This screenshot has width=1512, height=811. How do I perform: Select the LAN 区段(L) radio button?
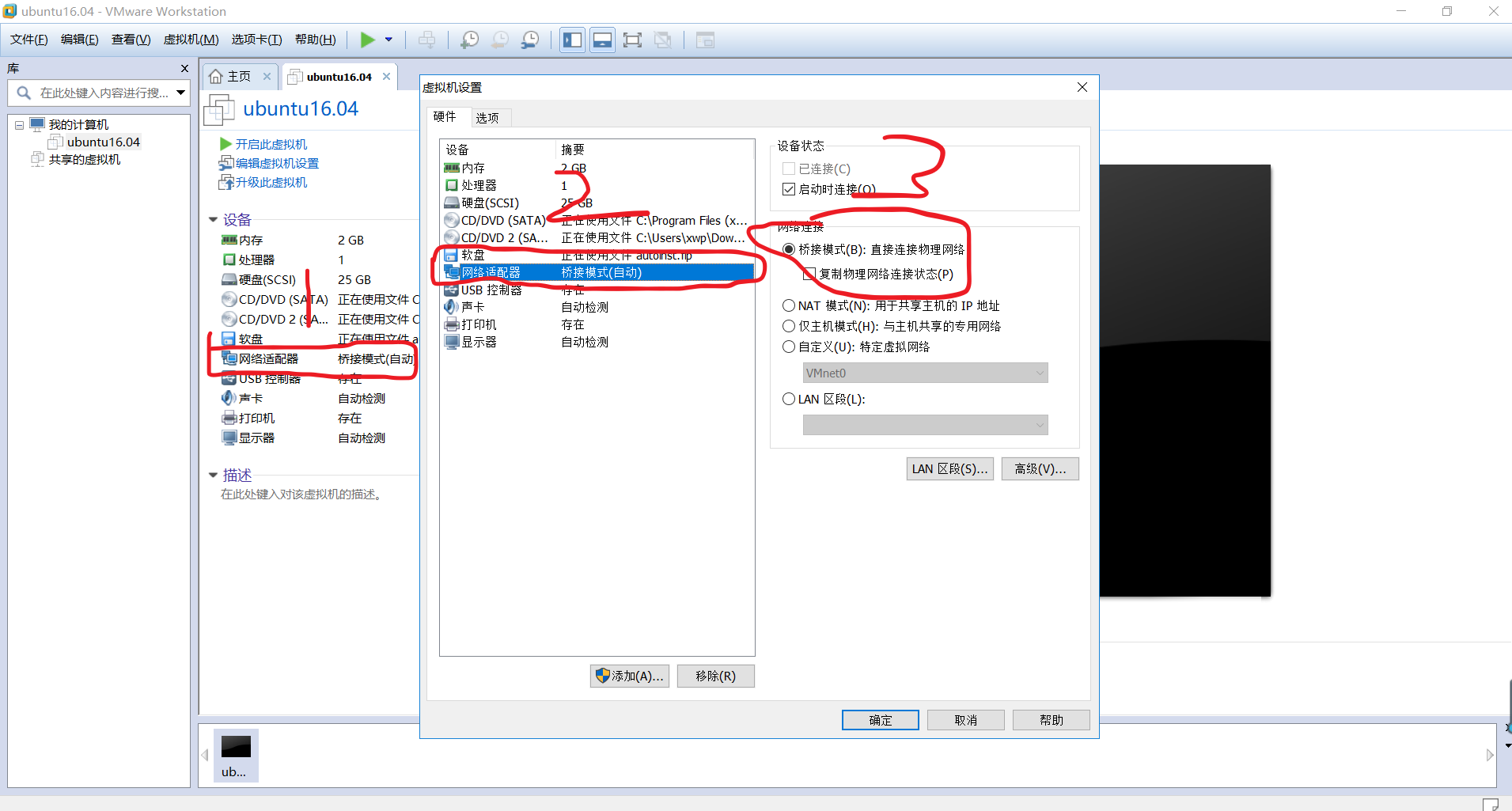(x=789, y=399)
